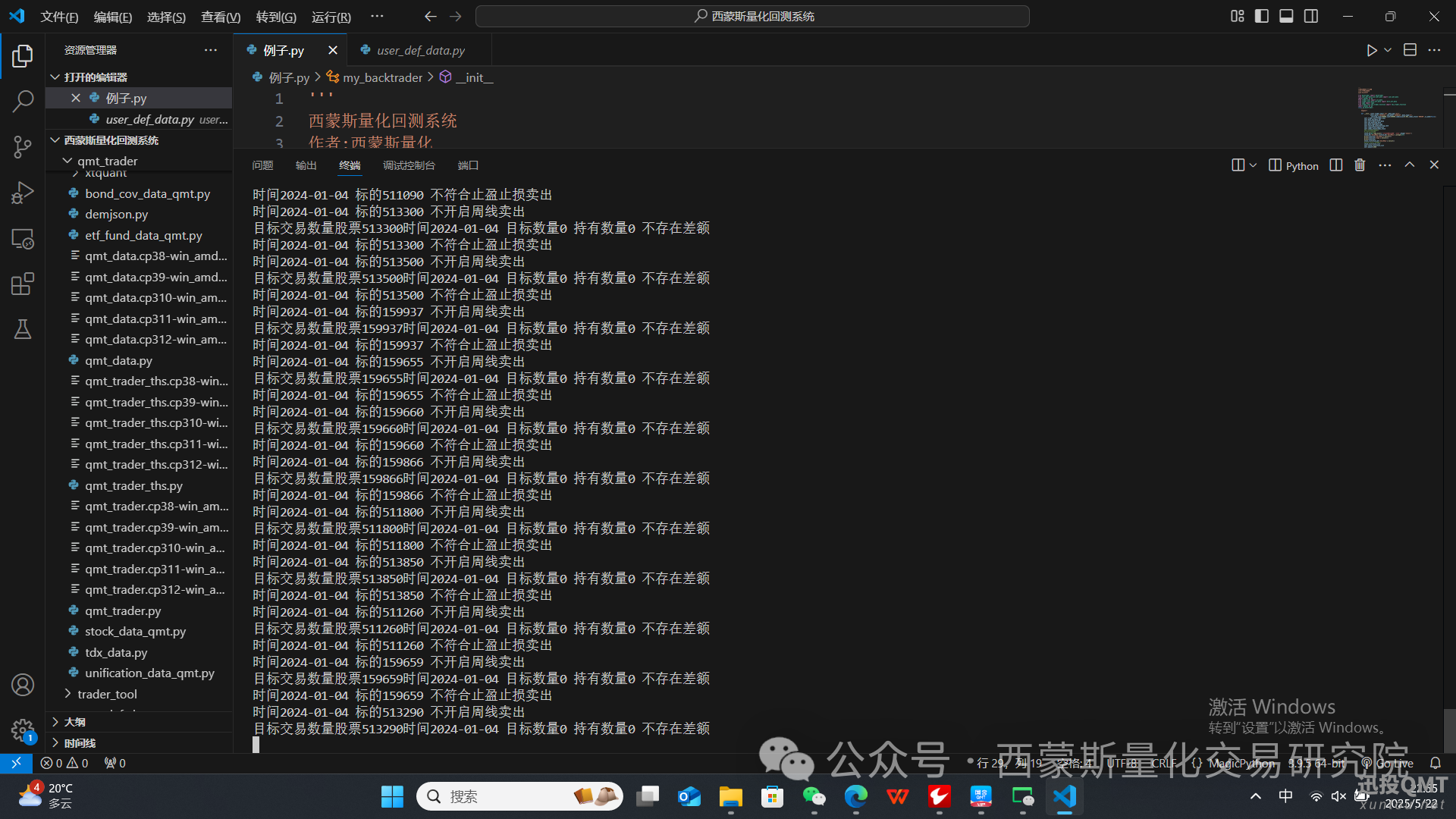Image resolution: width=1456 pixels, height=819 pixels.
Task: Click the command center search box
Action: (x=752, y=16)
